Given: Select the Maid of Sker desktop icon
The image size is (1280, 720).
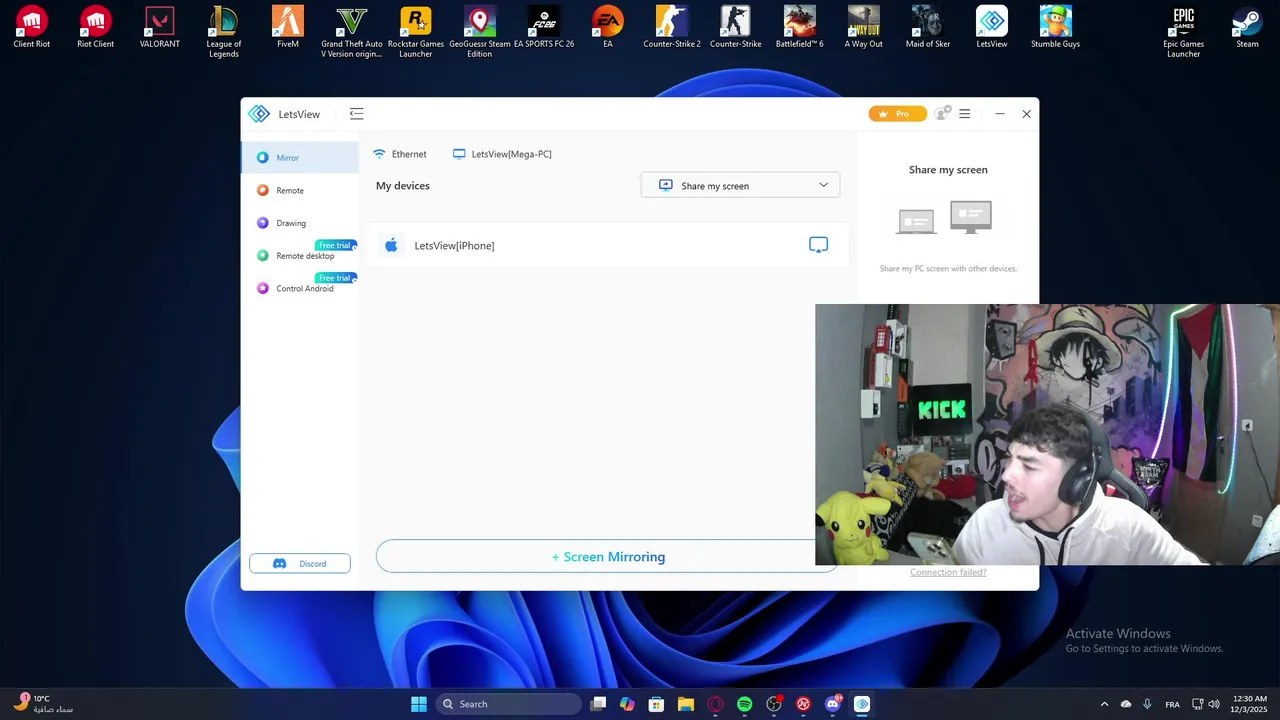Looking at the screenshot, I should (x=928, y=28).
